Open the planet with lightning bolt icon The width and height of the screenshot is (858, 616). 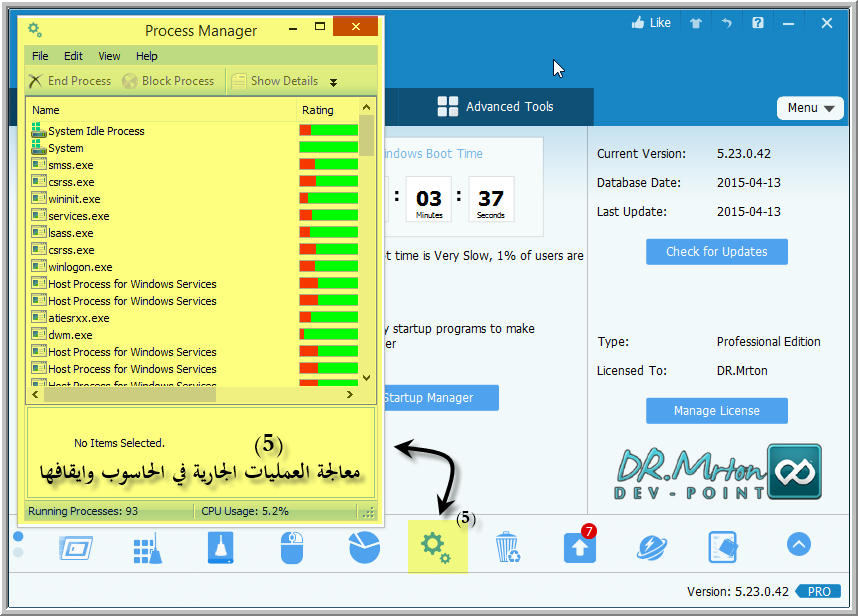coord(652,548)
